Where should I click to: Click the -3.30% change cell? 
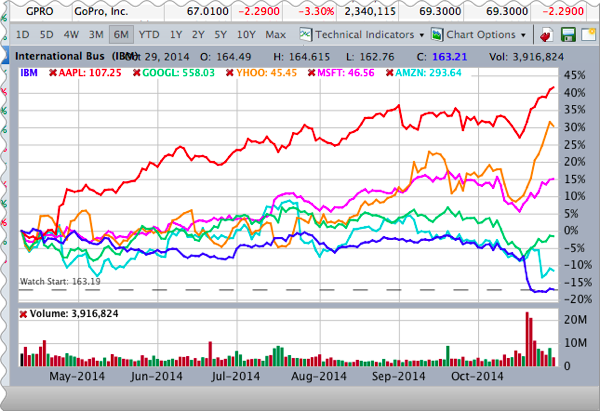click(316, 11)
